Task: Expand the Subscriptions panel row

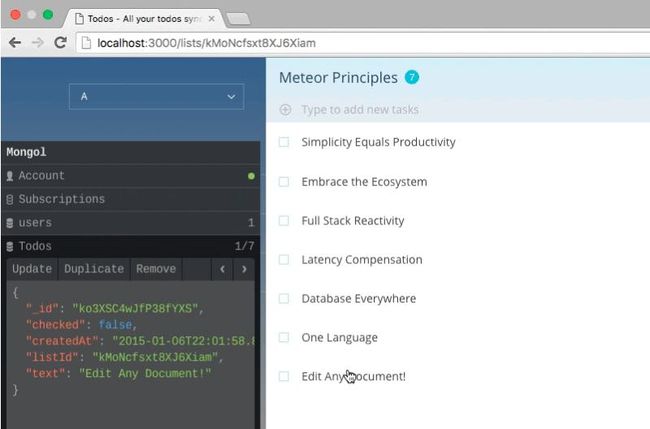Action: click(131, 199)
